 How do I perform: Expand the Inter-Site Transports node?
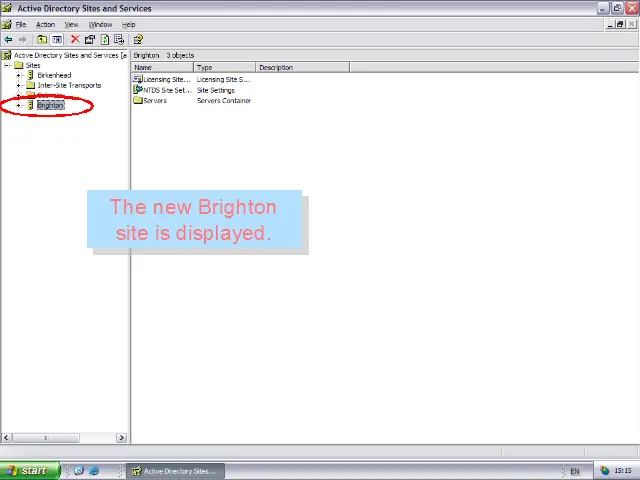18,85
